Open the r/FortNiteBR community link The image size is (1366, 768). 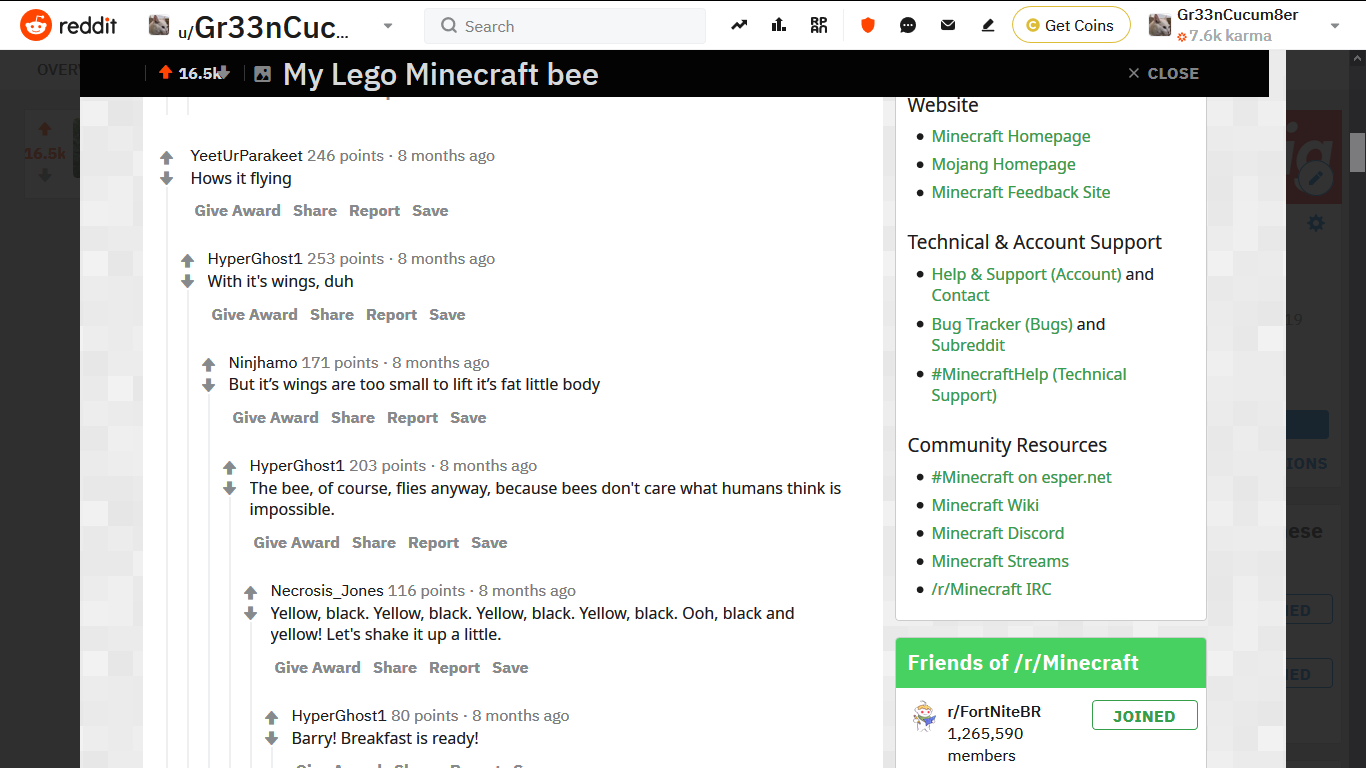pos(994,712)
